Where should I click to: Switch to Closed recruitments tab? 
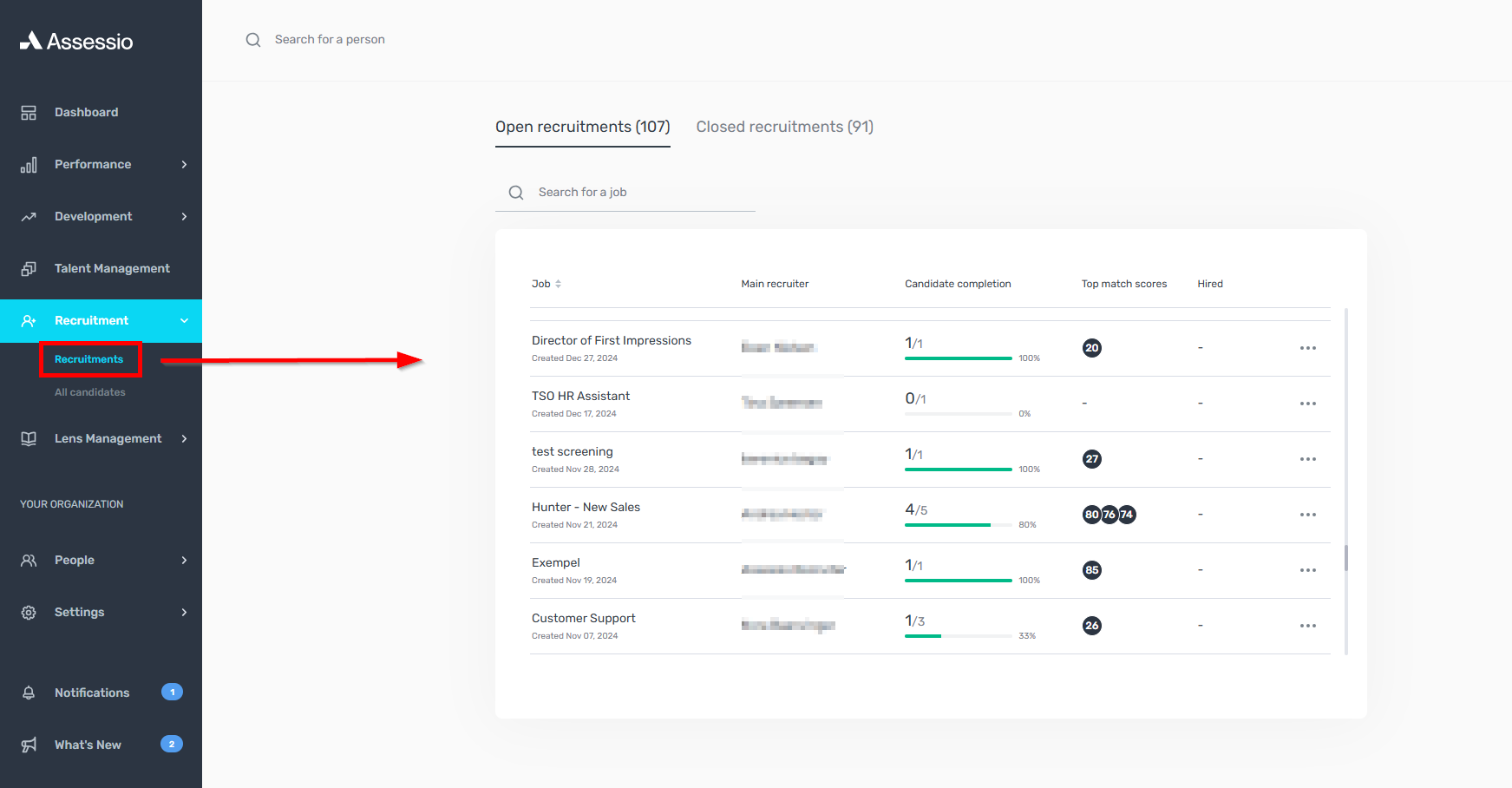(x=784, y=127)
